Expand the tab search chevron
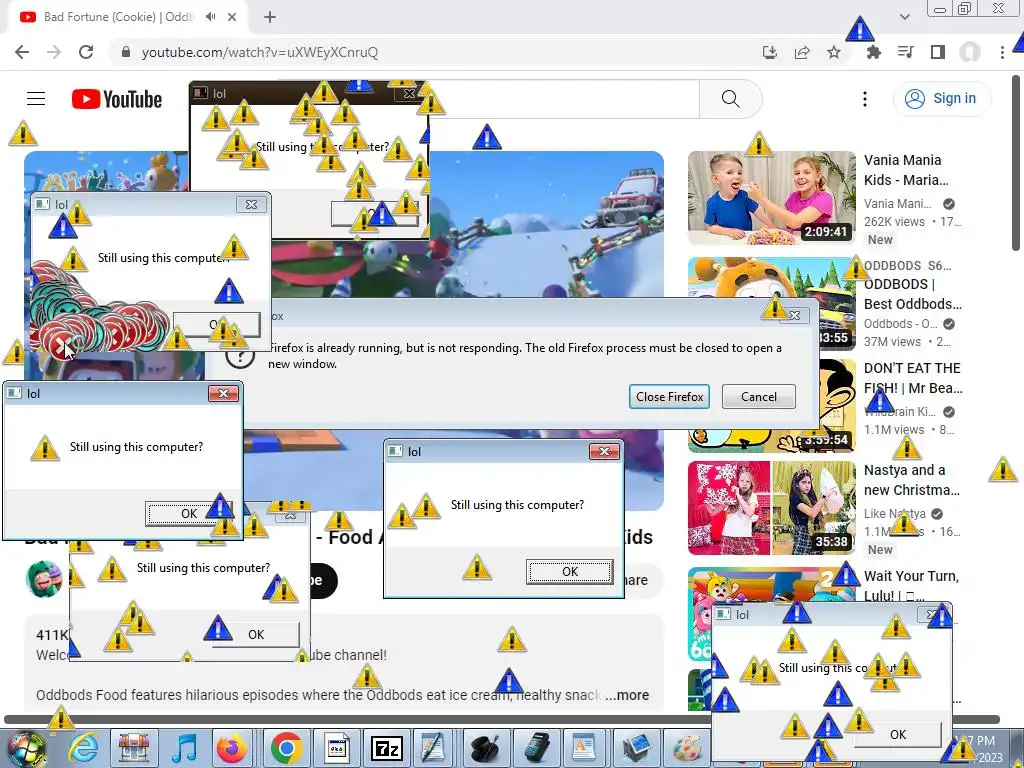This screenshot has width=1024, height=768. click(x=904, y=17)
